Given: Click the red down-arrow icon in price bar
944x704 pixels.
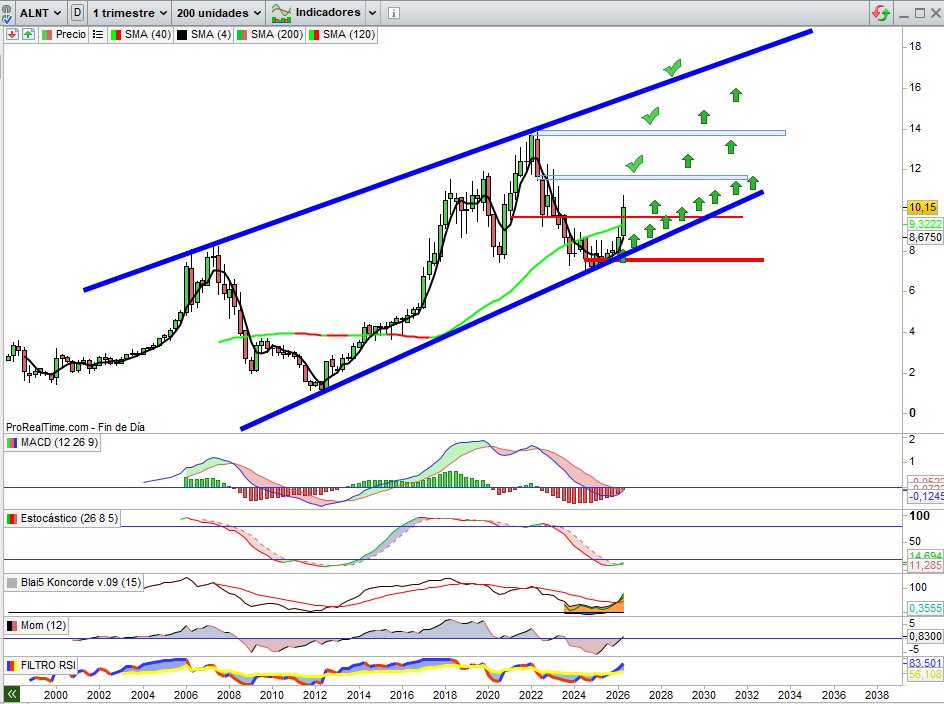Looking at the screenshot, I should pyautogui.click(x=12, y=34).
